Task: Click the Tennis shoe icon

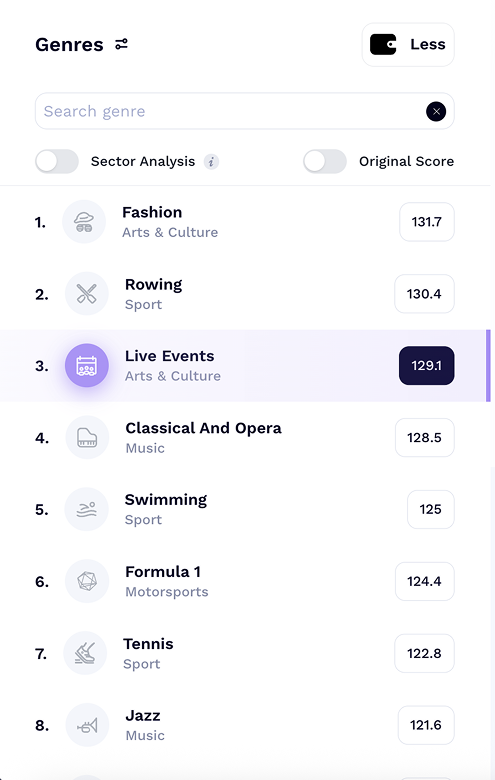Action: 85,653
